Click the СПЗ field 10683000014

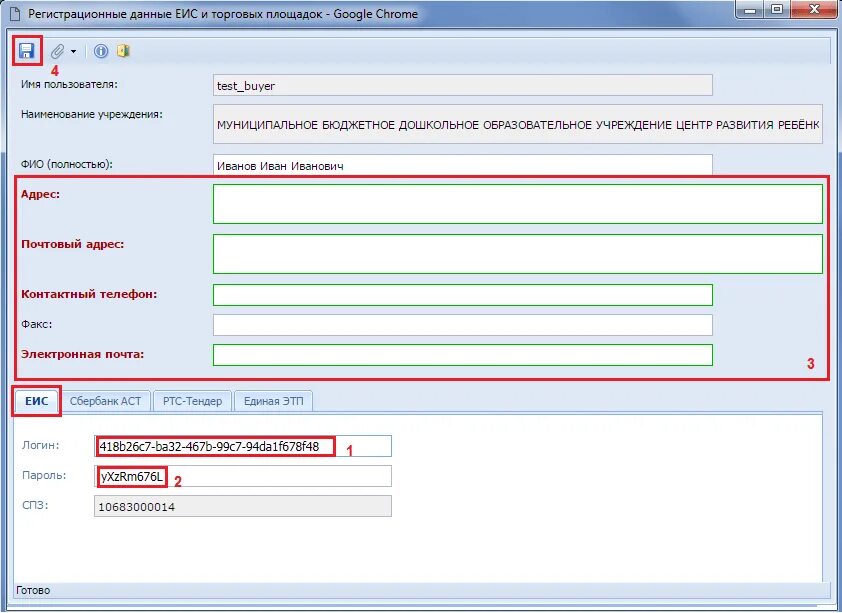[x=243, y=506]
